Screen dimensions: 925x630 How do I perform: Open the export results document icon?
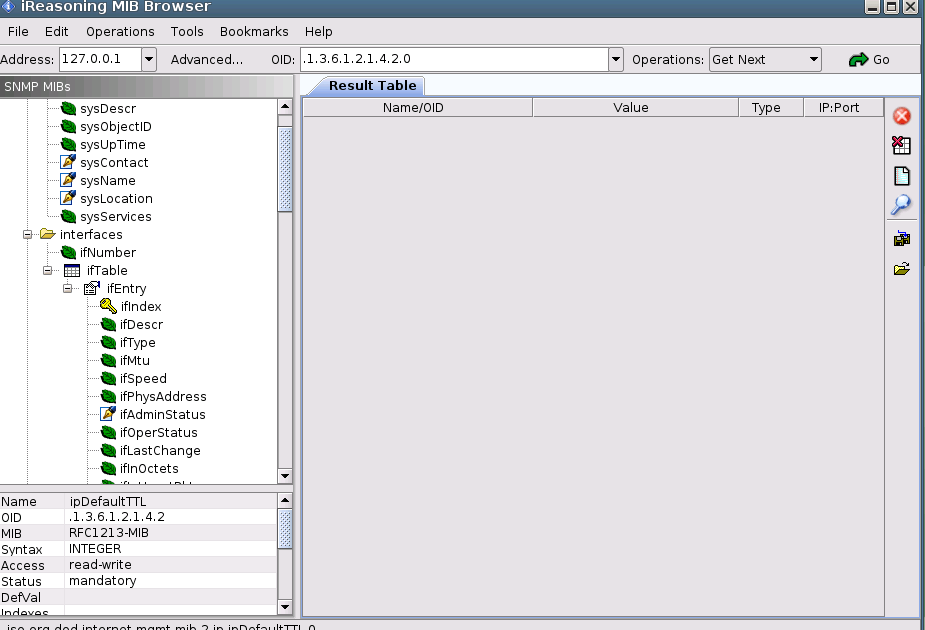pos(901,176)
